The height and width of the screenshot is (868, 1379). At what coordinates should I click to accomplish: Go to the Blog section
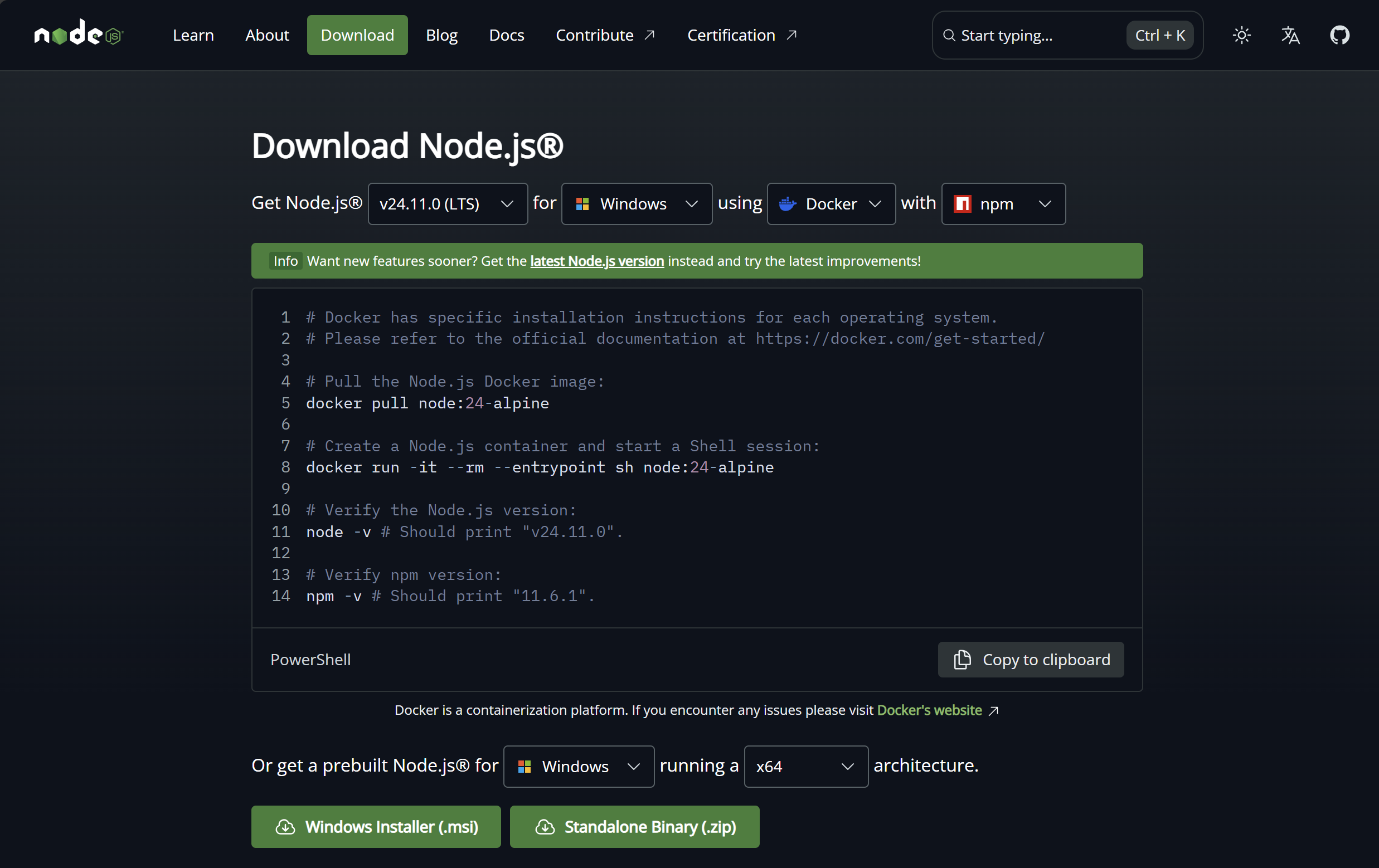tap(441, 35)
